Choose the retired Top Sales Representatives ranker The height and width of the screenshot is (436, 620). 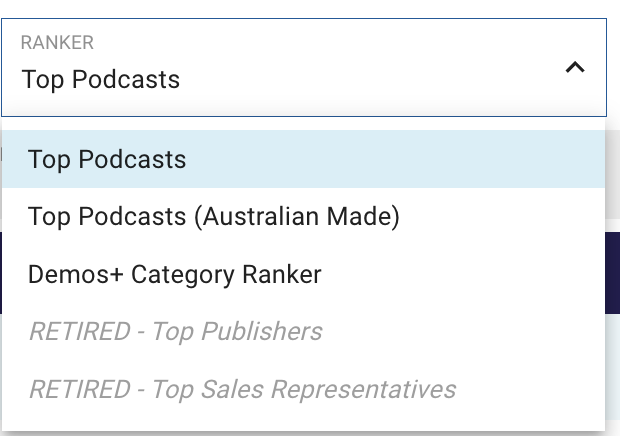coord(242,389)
